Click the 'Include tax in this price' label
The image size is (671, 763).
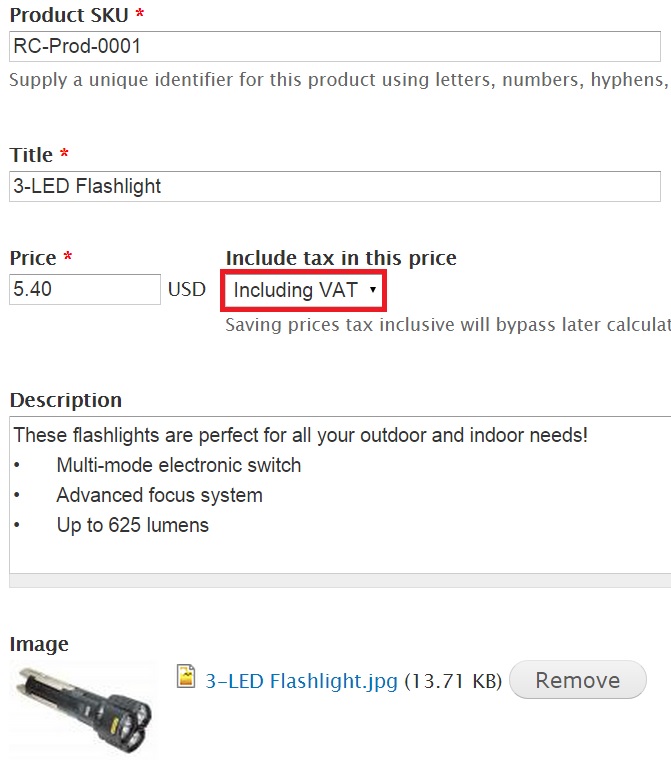pyautogui.click(x=341, y=258)
